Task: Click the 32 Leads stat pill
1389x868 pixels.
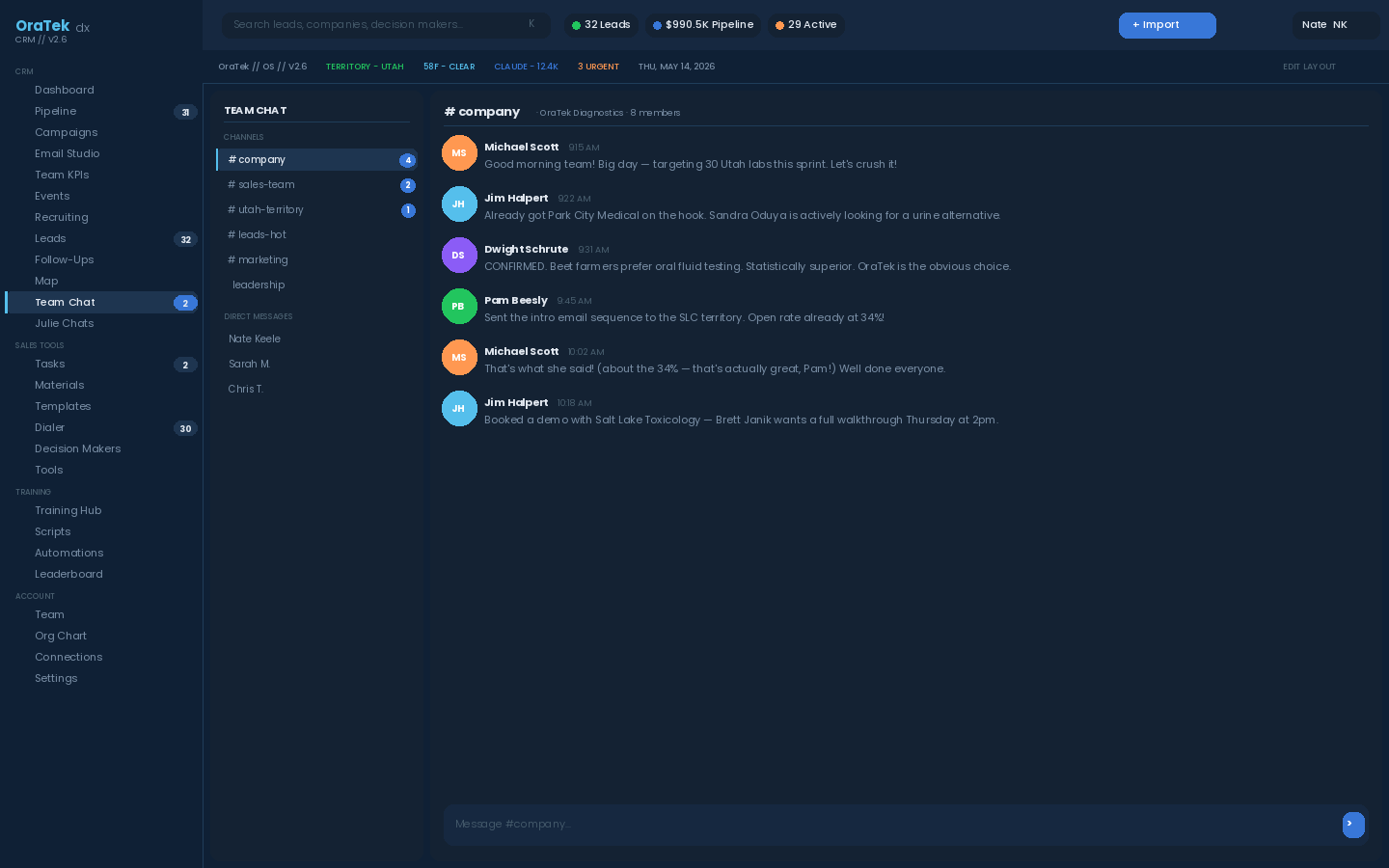Action: (x=601, y=25)
